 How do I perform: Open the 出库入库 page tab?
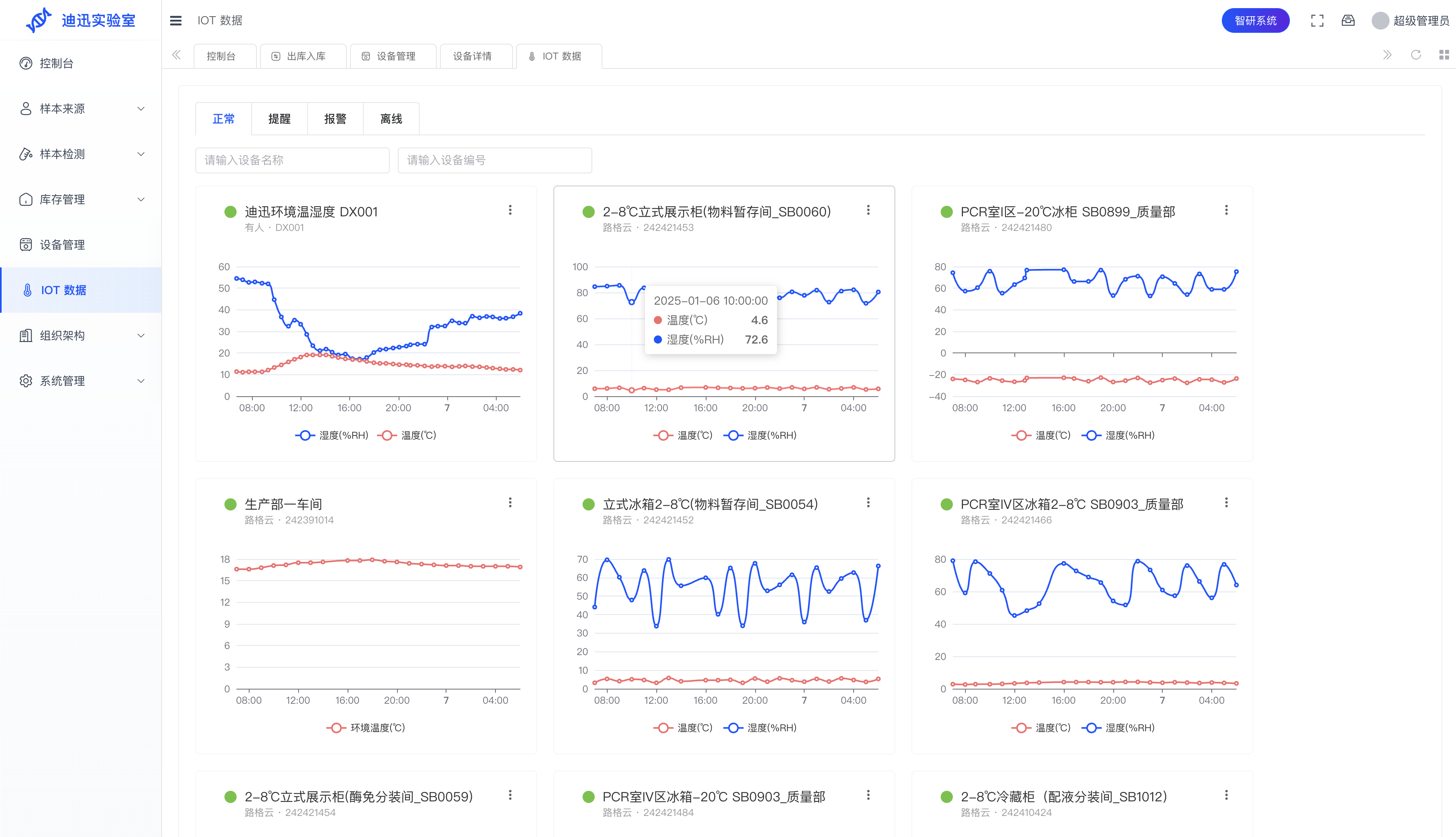pyautogui.click(x=303, y=56)
